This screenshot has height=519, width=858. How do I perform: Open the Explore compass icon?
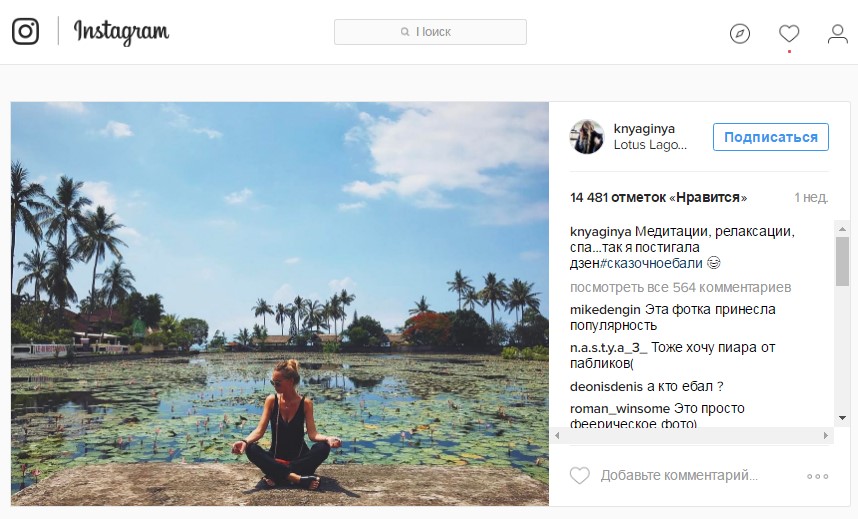point(739,33)
